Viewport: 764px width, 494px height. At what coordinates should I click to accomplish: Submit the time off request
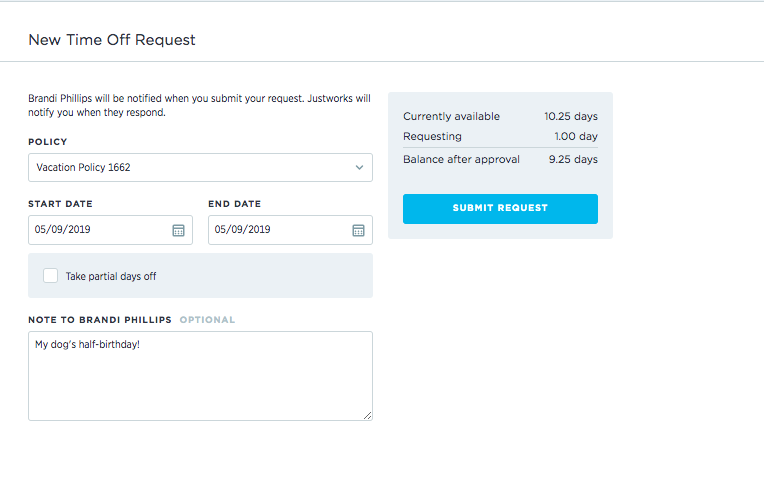coord(500,209)
